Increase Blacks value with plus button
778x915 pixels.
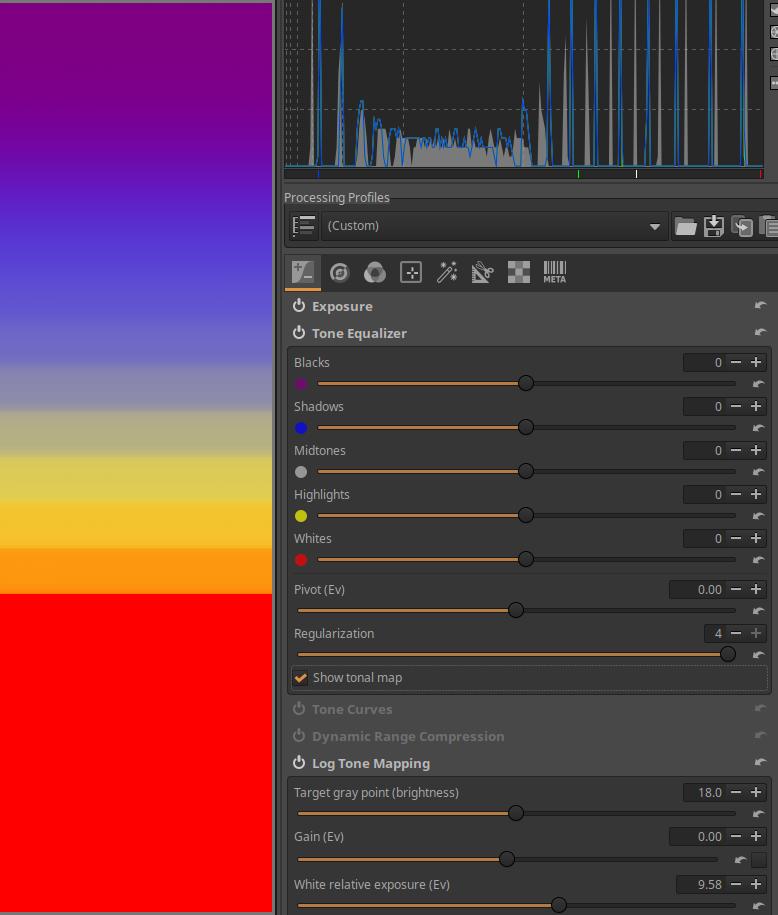756,362
